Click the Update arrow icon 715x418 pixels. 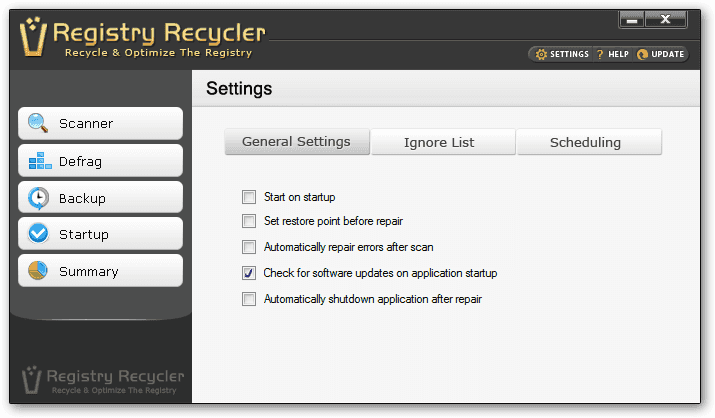[x=642, y=54]
